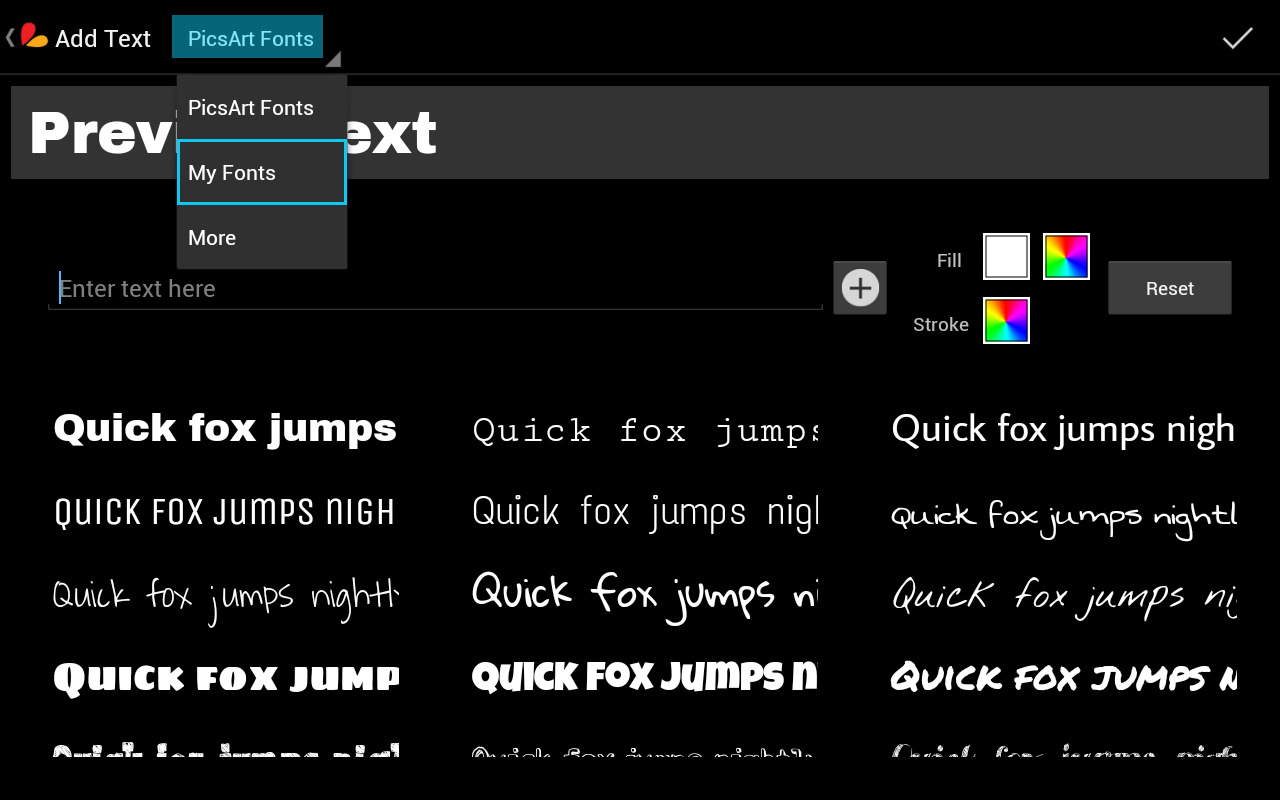This screenshot has width=1280, height=800.
Task: Focus the 'Enter text here' field
Action: pyautogui.click(x=436, y=289)
